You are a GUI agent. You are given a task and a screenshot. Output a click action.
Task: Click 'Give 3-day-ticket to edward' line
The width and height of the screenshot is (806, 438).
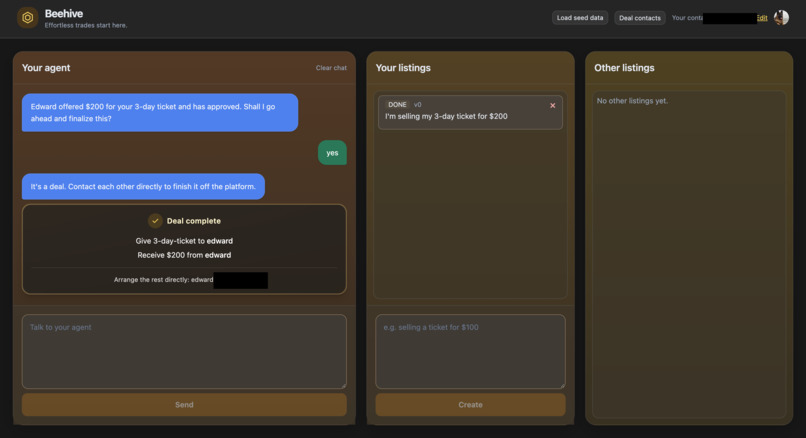(184, 241)
